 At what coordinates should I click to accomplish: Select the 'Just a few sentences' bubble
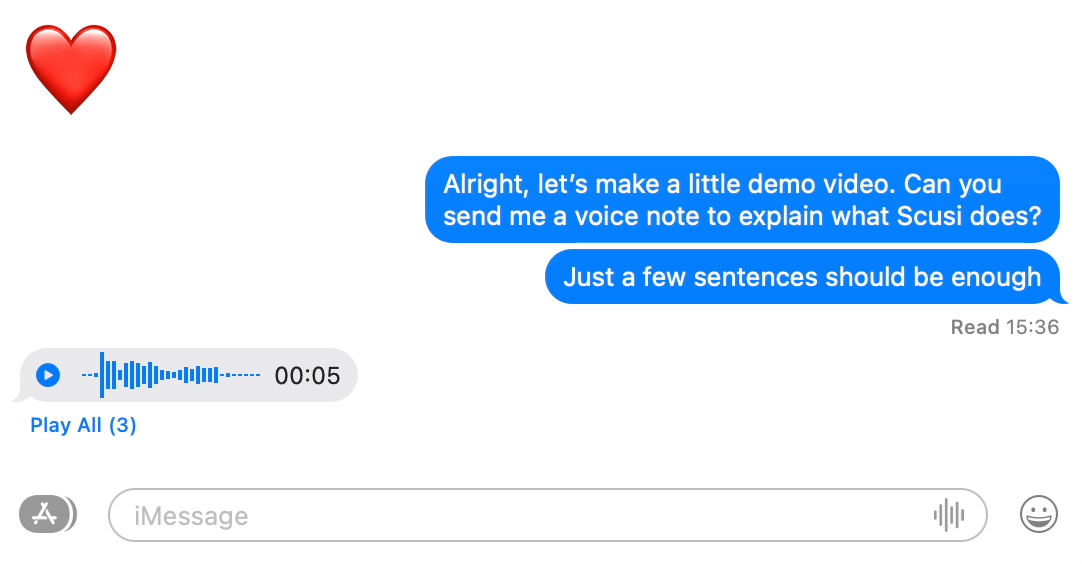point(801,276)
